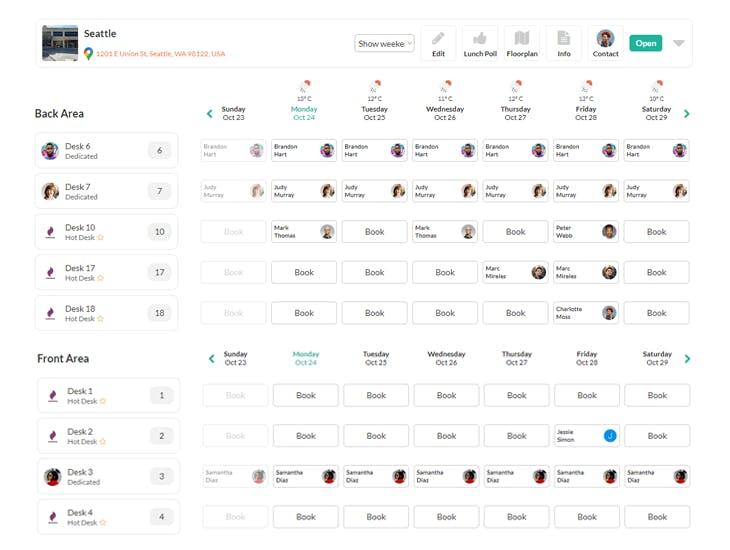Toggle the green Open status button
This screenshot has height=550, width=730.
point(646,43)
